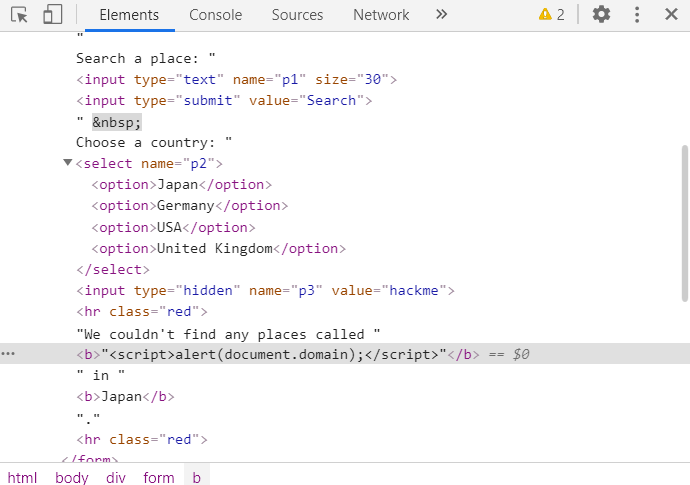Viewport: 690px width, 485px height.
Task: Toggle the device toolbar icon
Action: pos(52,15)
